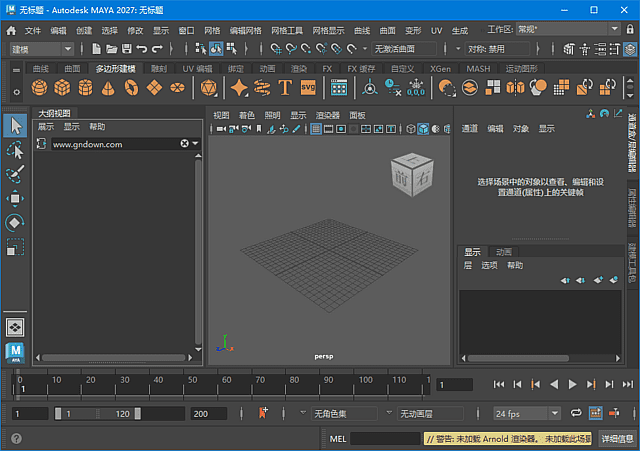The image size is (640, 451).
Task: Pick the Rotate tool
Action: point(15,222)
